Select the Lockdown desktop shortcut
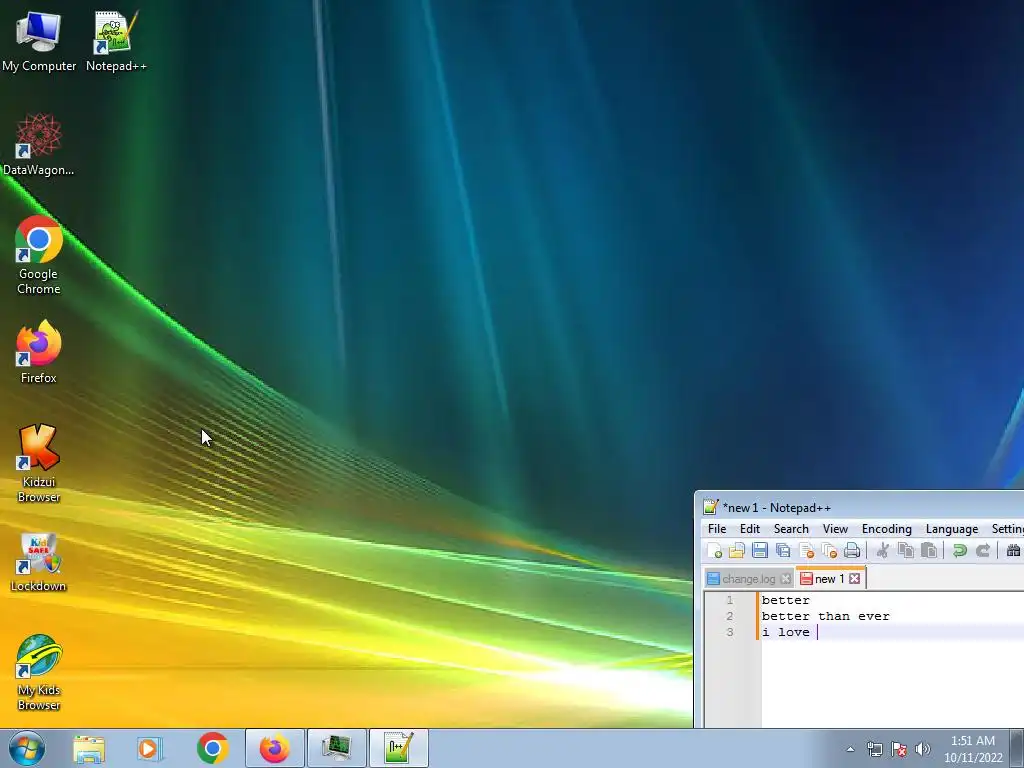This screenshot has height=768, width=1024. tap(39, 562)
